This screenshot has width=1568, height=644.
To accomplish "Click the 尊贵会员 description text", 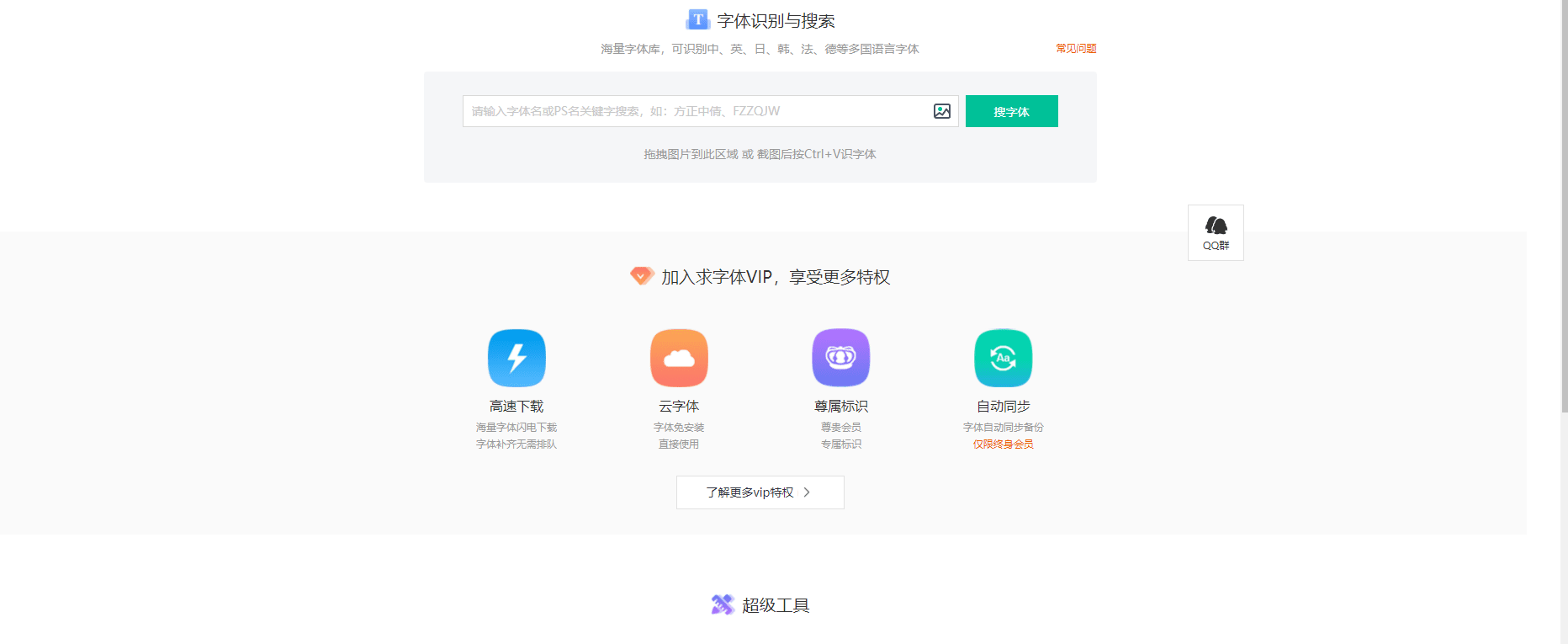I will tap(841, 428).
